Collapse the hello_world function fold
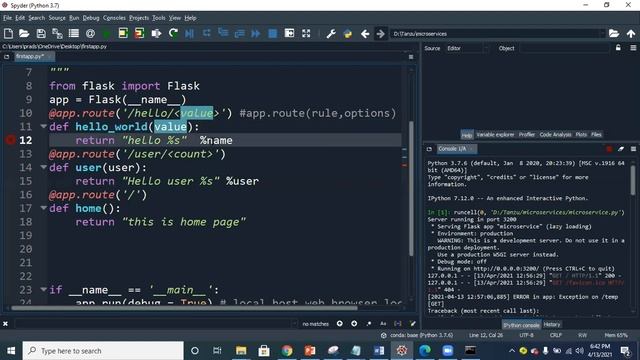Image resolution: width=640 pixels, height=360 pixels. pyautogui.click(x=43, y=127)
